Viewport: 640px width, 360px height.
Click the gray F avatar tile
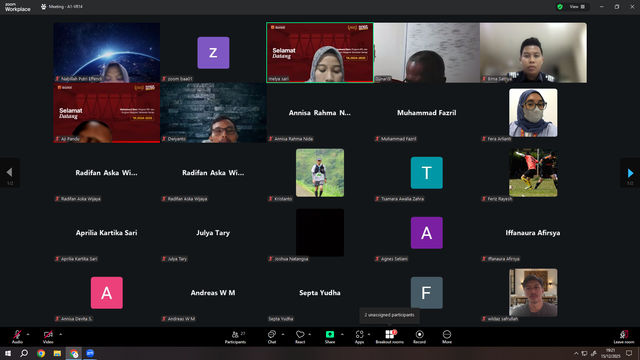[x=427, y=293]
